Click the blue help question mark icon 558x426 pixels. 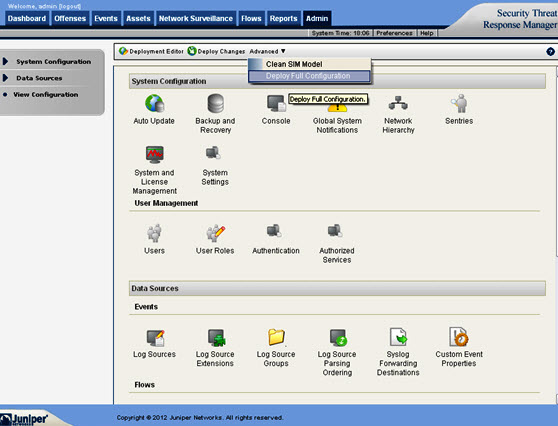pos(550,52)
